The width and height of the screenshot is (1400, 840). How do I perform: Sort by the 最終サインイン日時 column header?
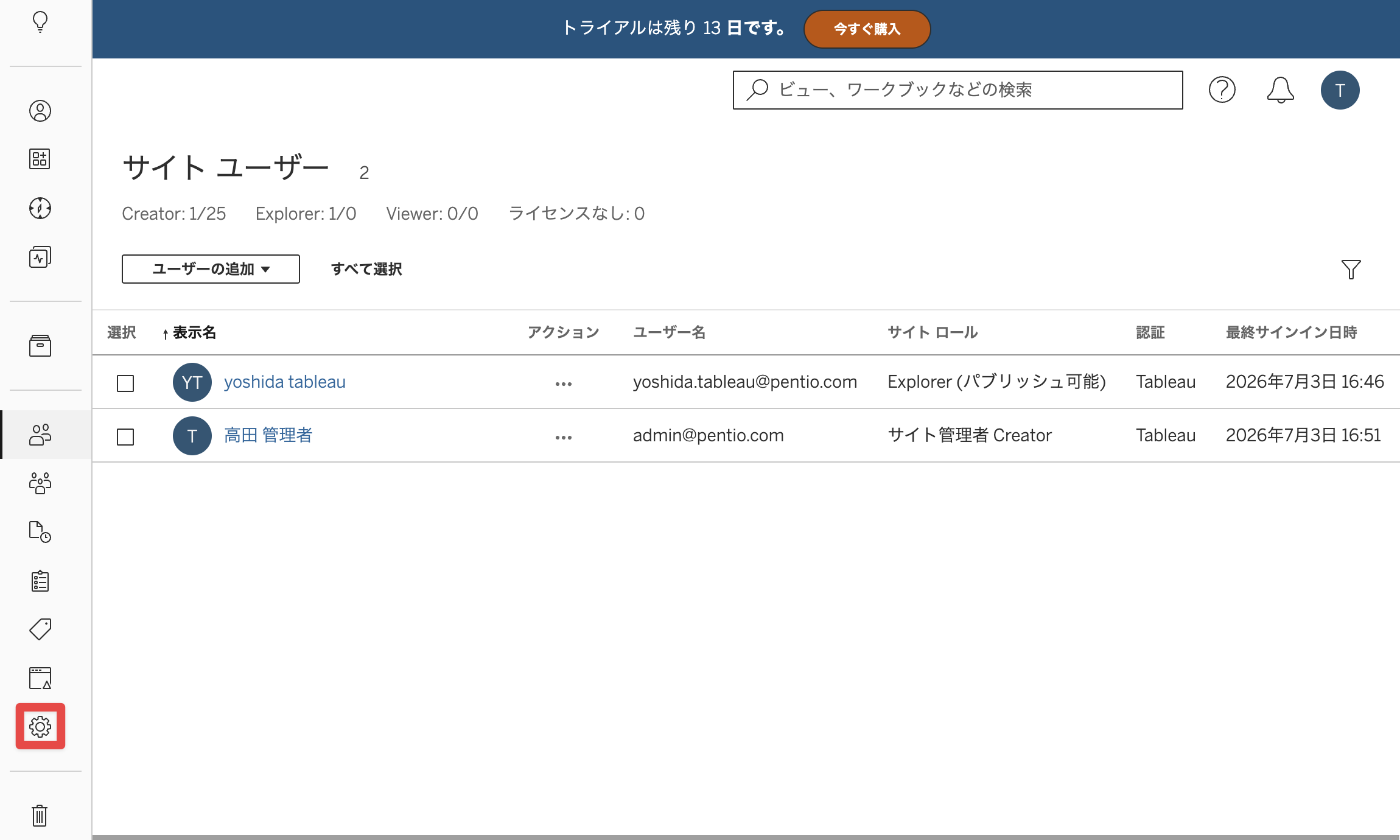coord(1291,332)
